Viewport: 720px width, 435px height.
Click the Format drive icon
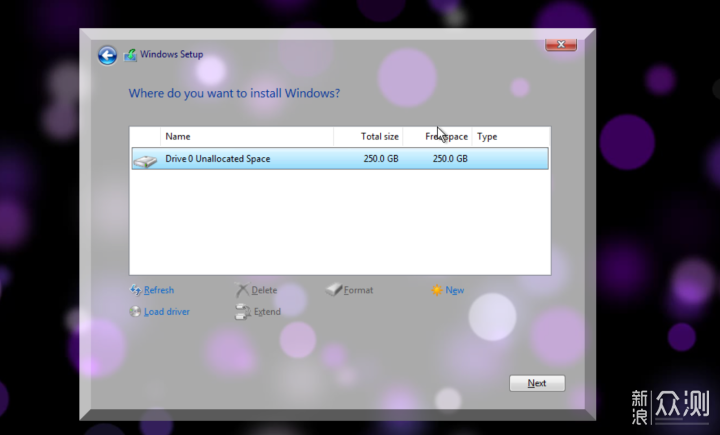[x=334, y=289]
